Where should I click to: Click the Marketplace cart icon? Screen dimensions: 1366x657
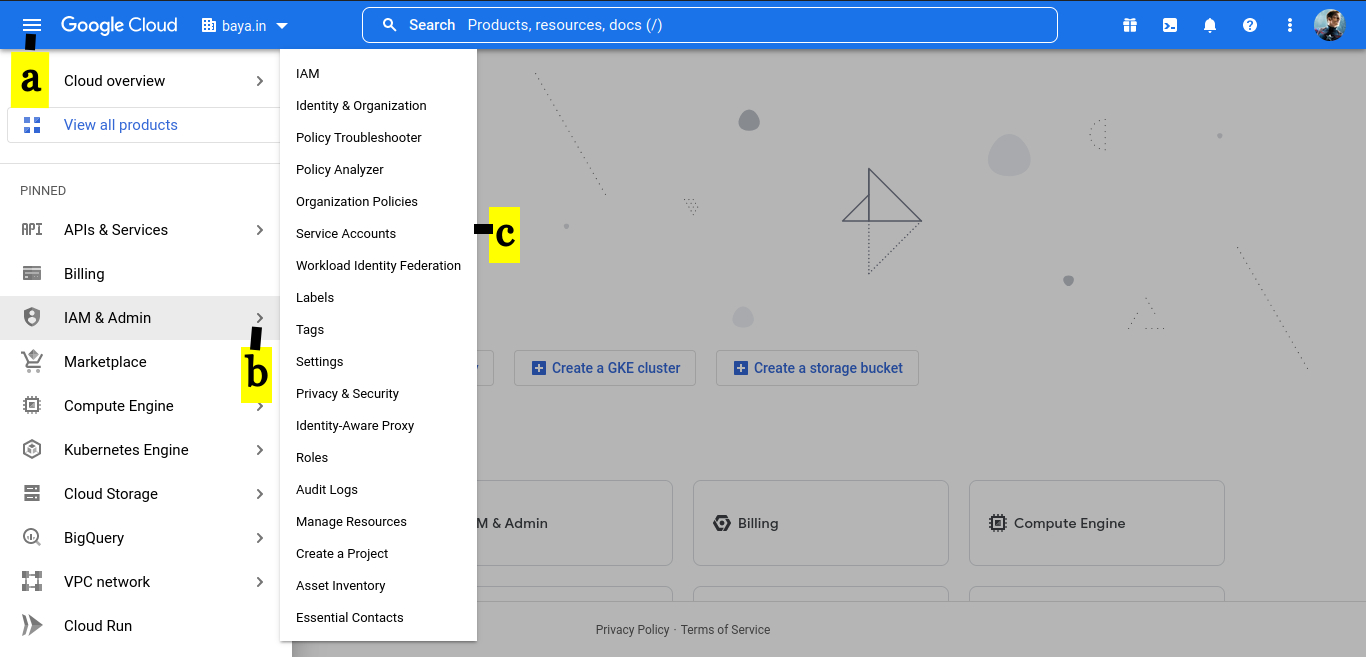[x=32, y=362]
